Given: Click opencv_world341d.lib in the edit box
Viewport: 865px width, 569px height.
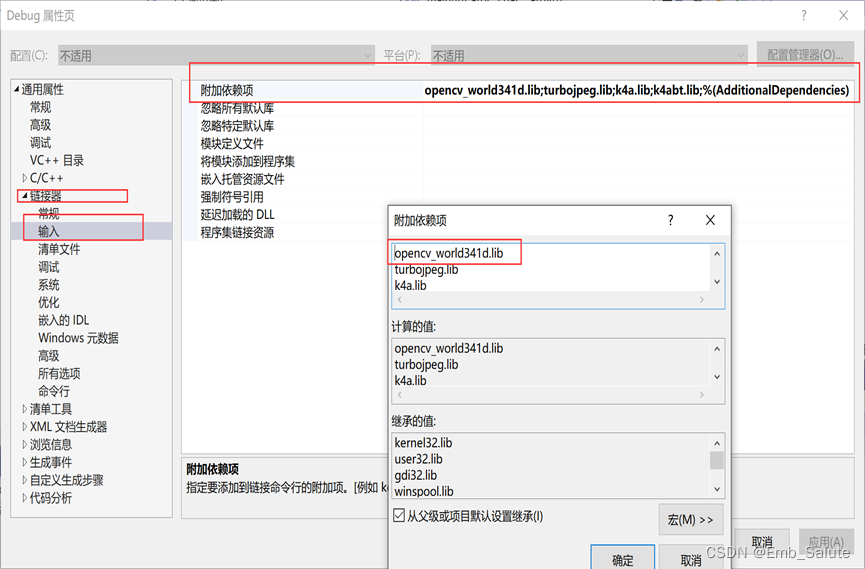Looking at the screenshot, I should (x=448, y=253).
